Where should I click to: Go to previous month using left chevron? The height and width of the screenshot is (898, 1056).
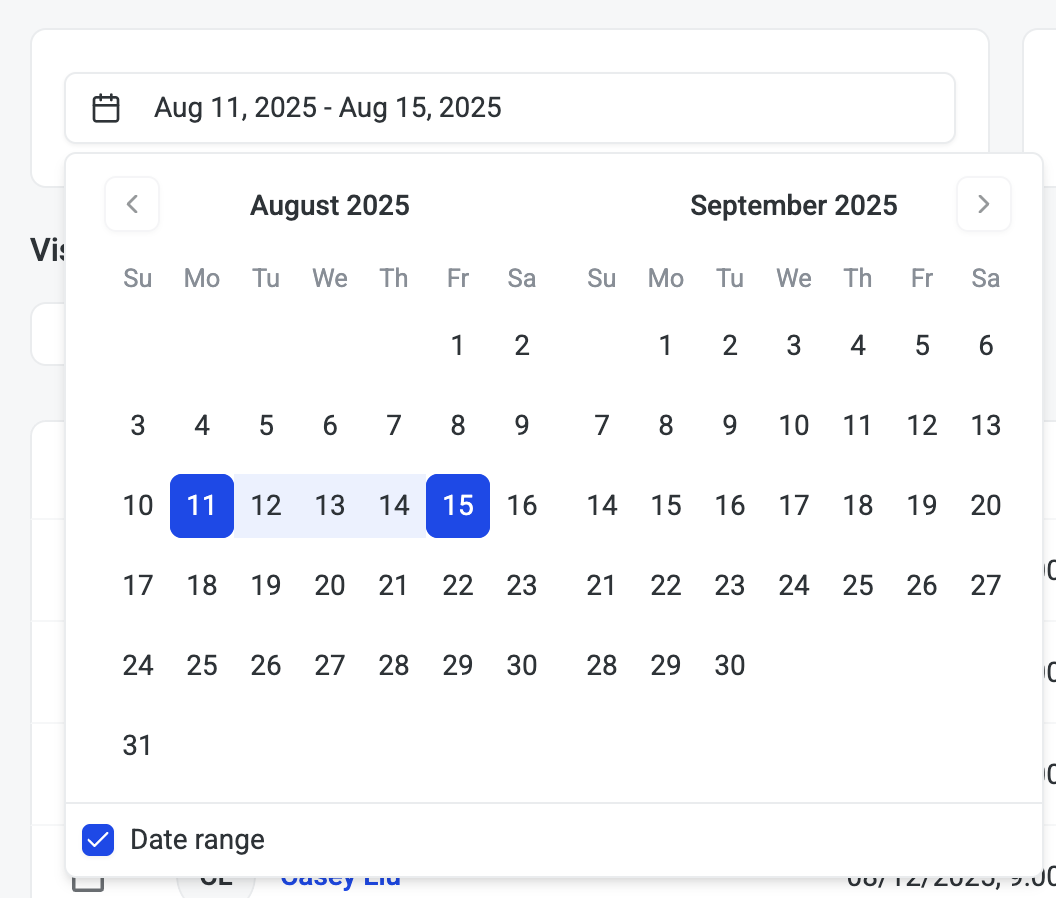pyautogui.click(x=132, y=204)
